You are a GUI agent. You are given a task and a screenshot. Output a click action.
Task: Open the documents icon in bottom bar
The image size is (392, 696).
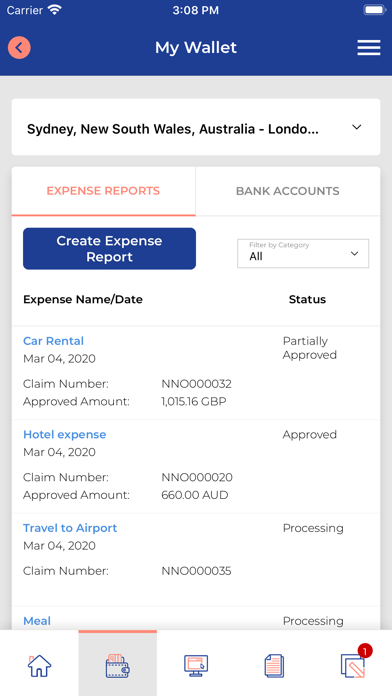[274, 666]
